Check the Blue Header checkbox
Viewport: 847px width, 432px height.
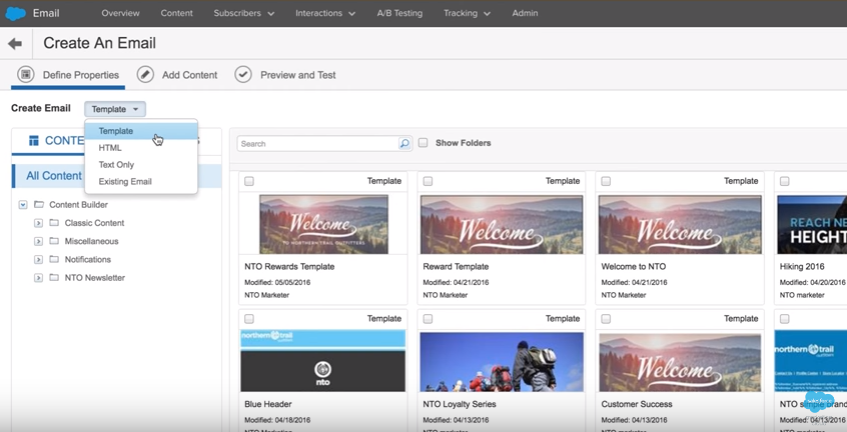click(249, 319)
